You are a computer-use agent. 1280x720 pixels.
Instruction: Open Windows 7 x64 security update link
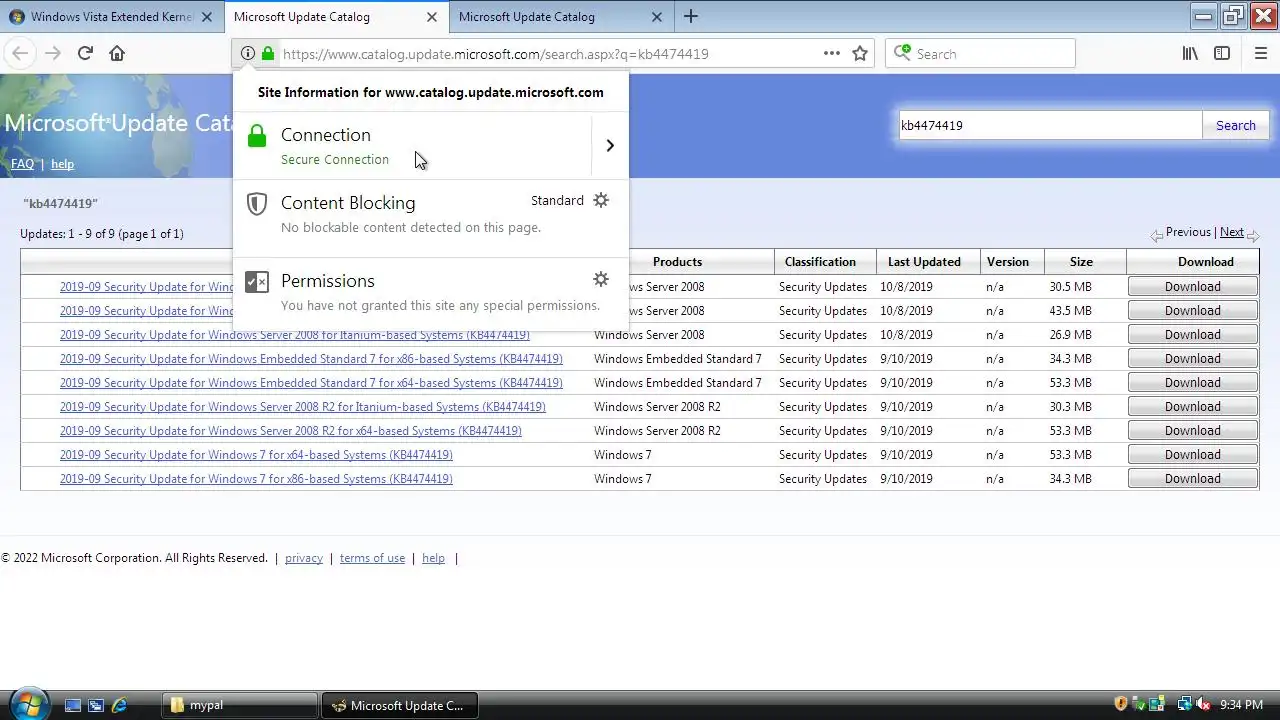pyautogui.click(x=256, y=455)
